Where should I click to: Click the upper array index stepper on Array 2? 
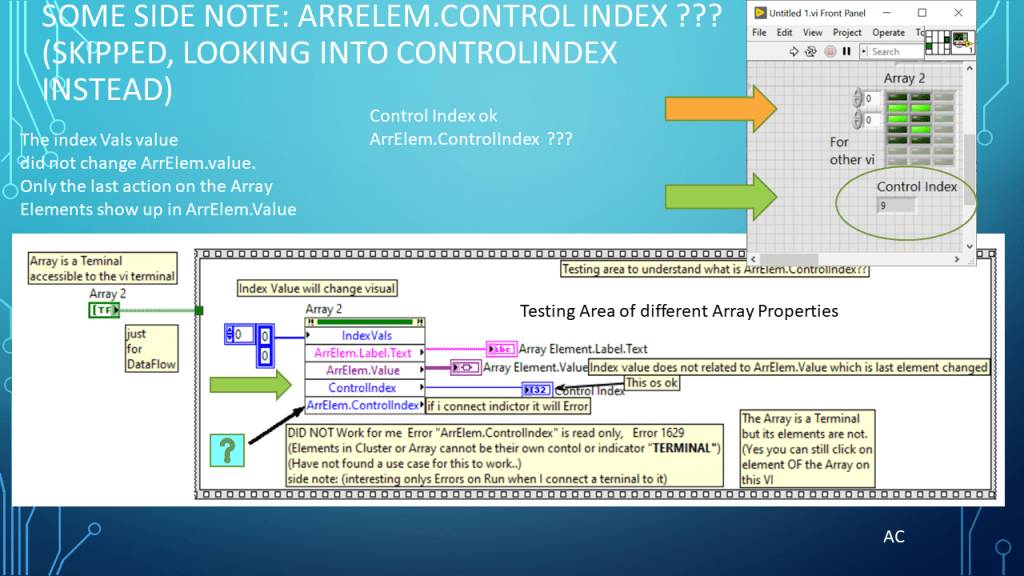pos(858,98)
